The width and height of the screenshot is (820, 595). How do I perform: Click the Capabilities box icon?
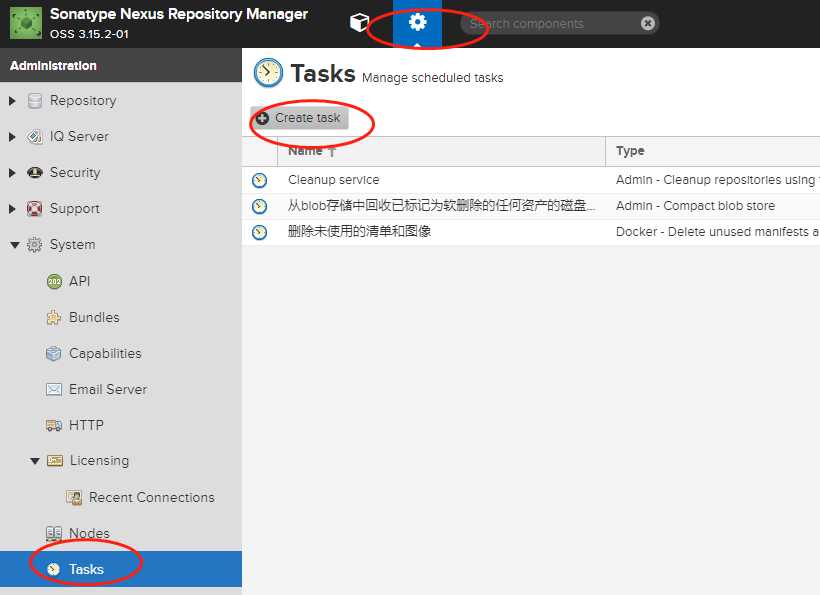coord(53,353)
